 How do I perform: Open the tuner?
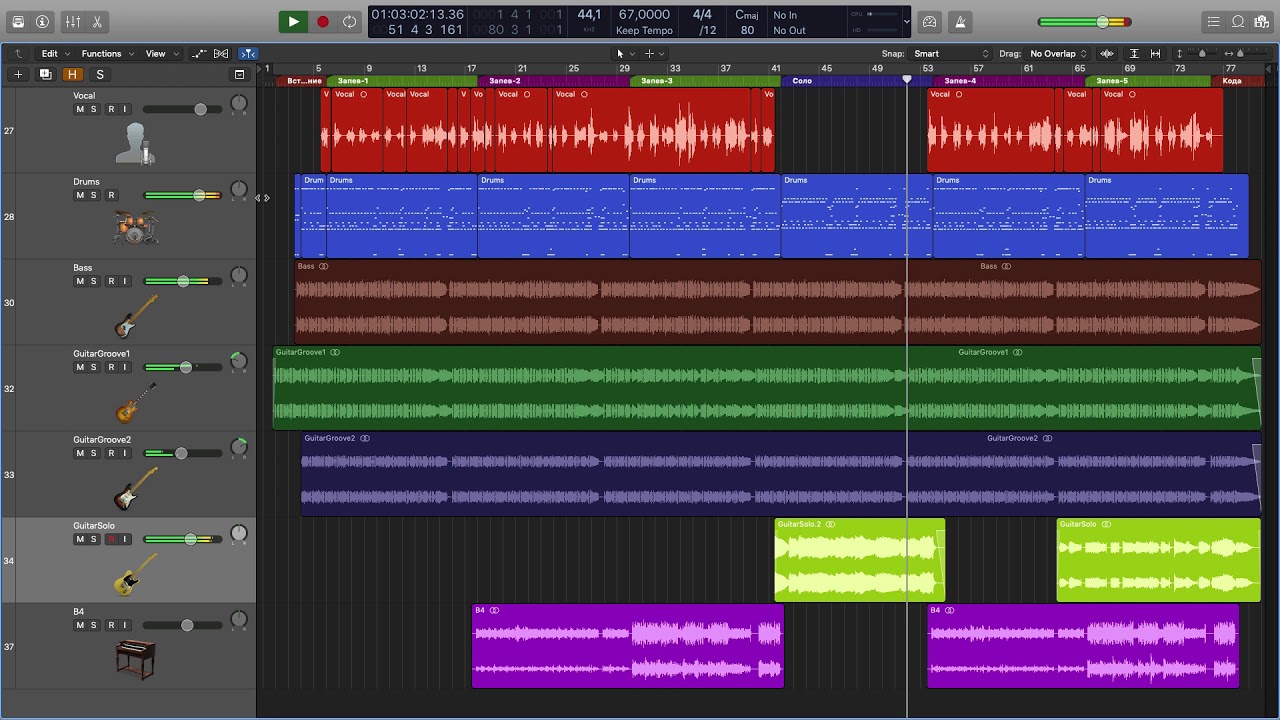(x=930, y=21)
